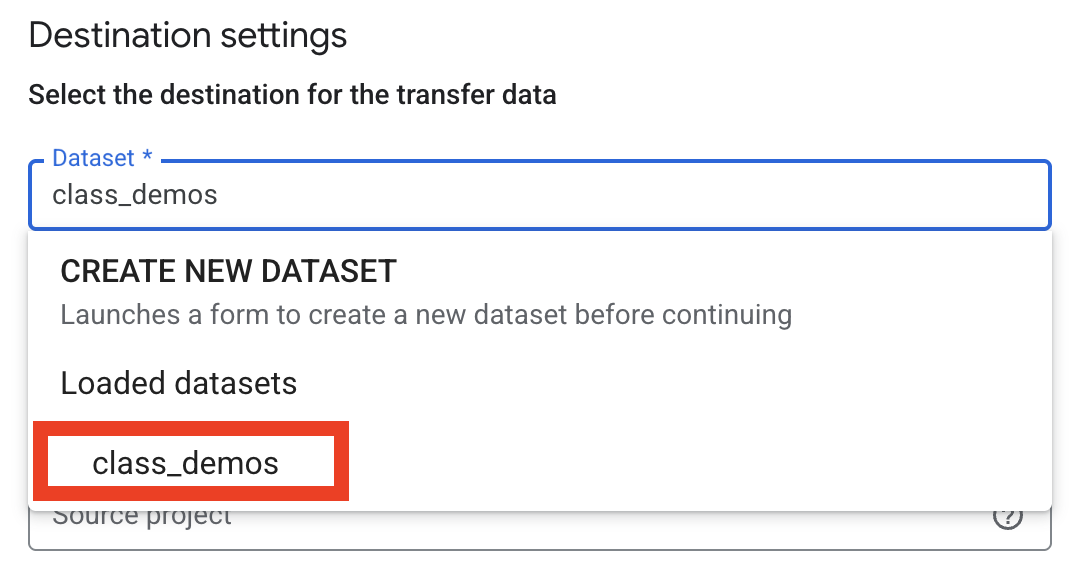Image resolution: width=1078 pixels, height=564 pixels.
Task: Click 'Select the destination for the transfer data'
Action: point(292,96)
